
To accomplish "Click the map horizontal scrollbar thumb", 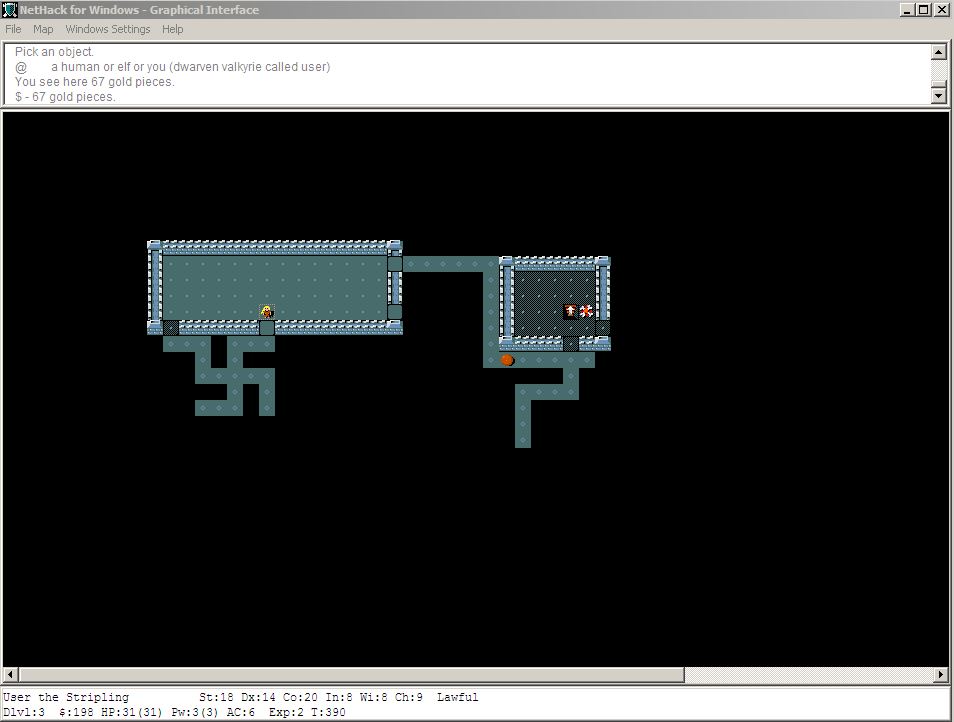I will point(352,675).
